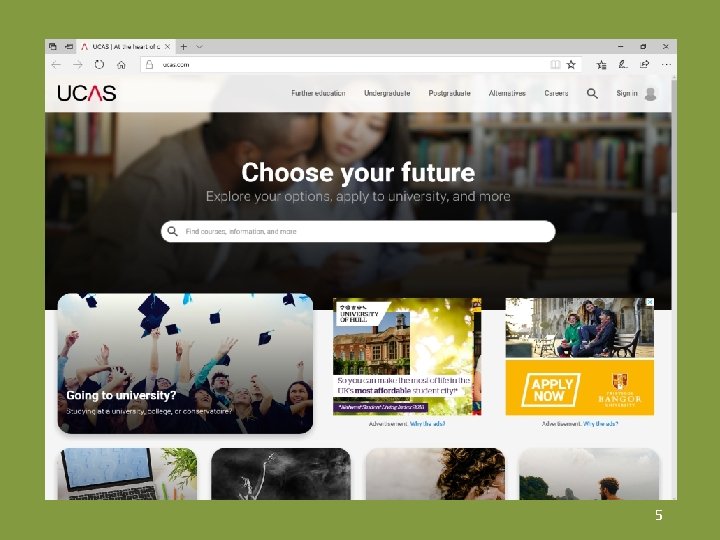Open the favorites hub icon

coord(601,65)
